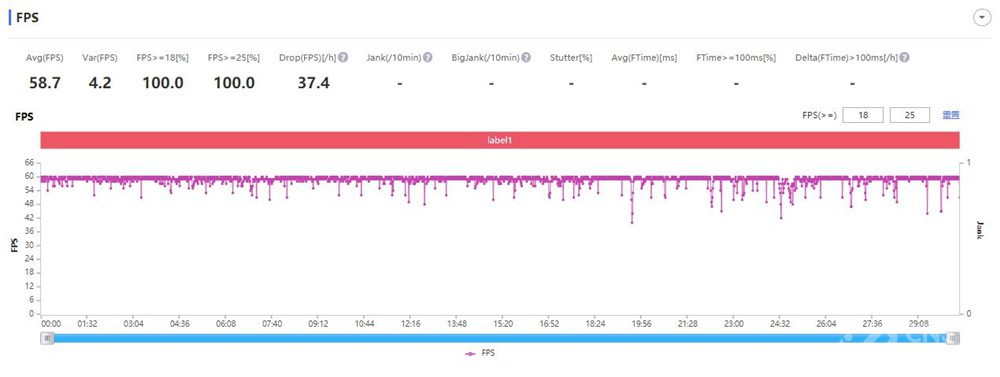
Task: Click the blue reset link beside thresholds
Action: [951, 115]
